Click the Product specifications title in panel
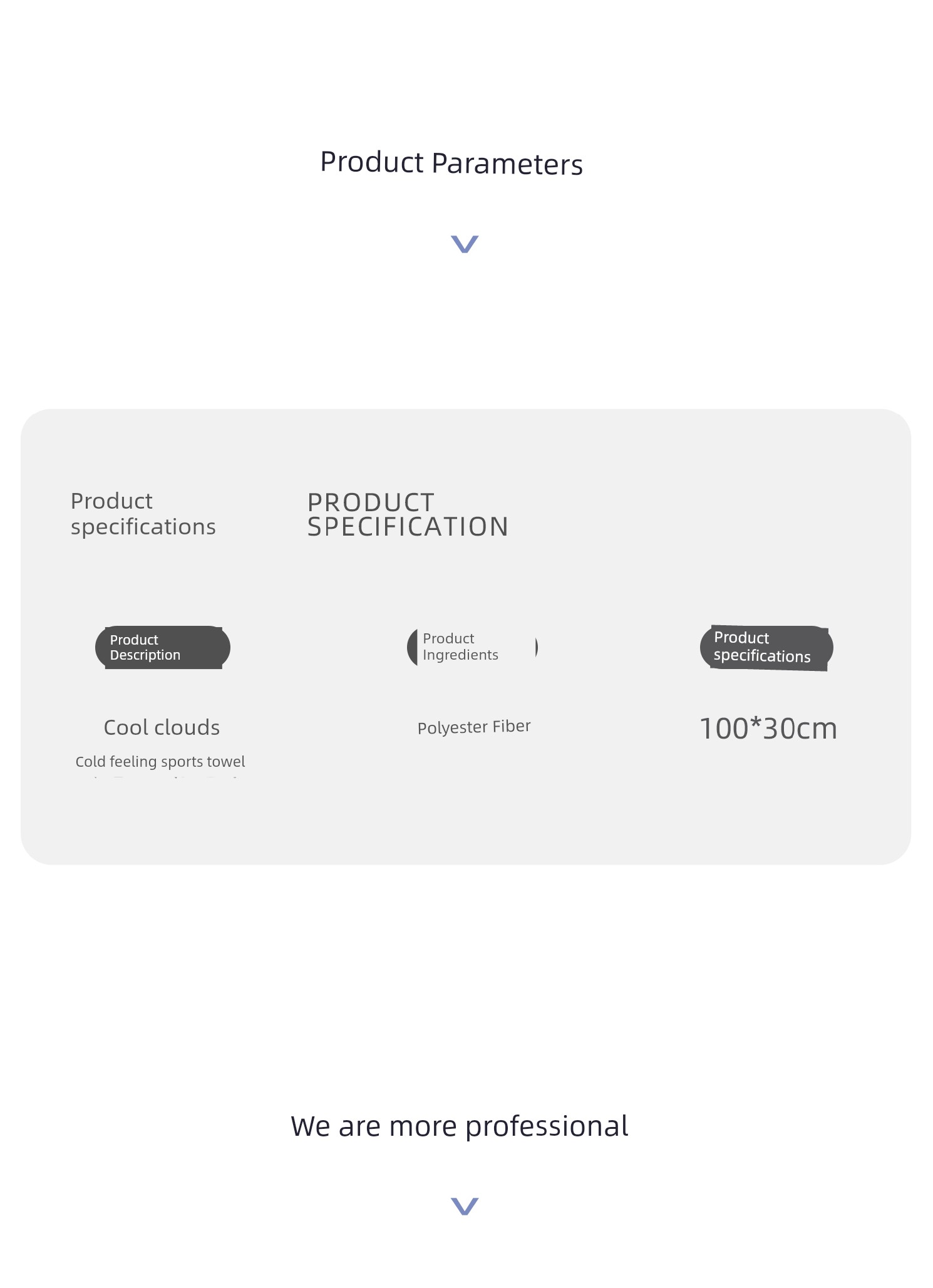The height and width of the screenshot is (1288, 933). [143, 514]
